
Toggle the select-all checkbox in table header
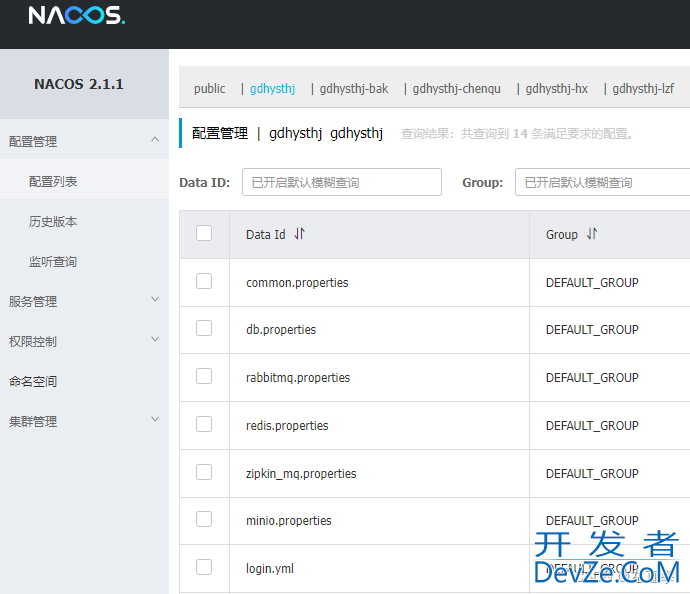[204, 234]
